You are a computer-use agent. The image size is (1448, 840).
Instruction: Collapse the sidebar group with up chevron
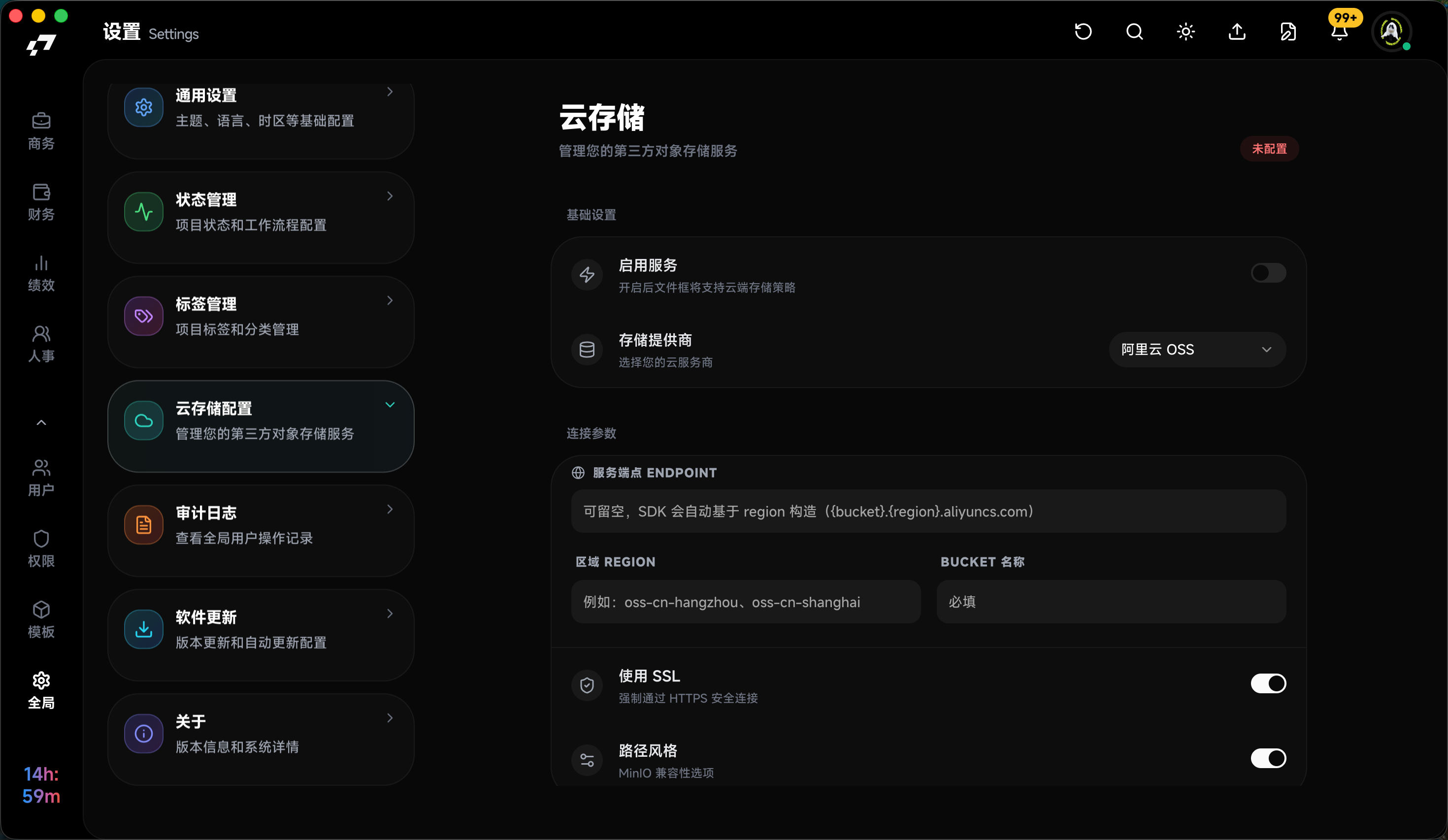41,422
